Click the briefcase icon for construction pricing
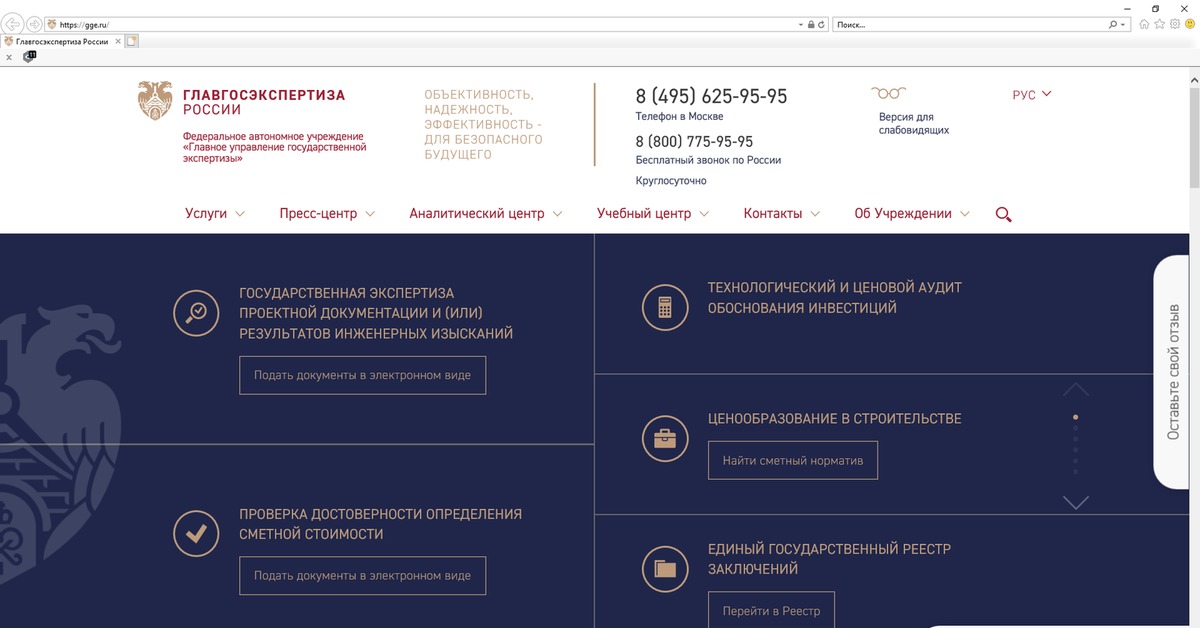Image resolution: width=1200 pixels, height=628 pixels. (x=665, y=438)
